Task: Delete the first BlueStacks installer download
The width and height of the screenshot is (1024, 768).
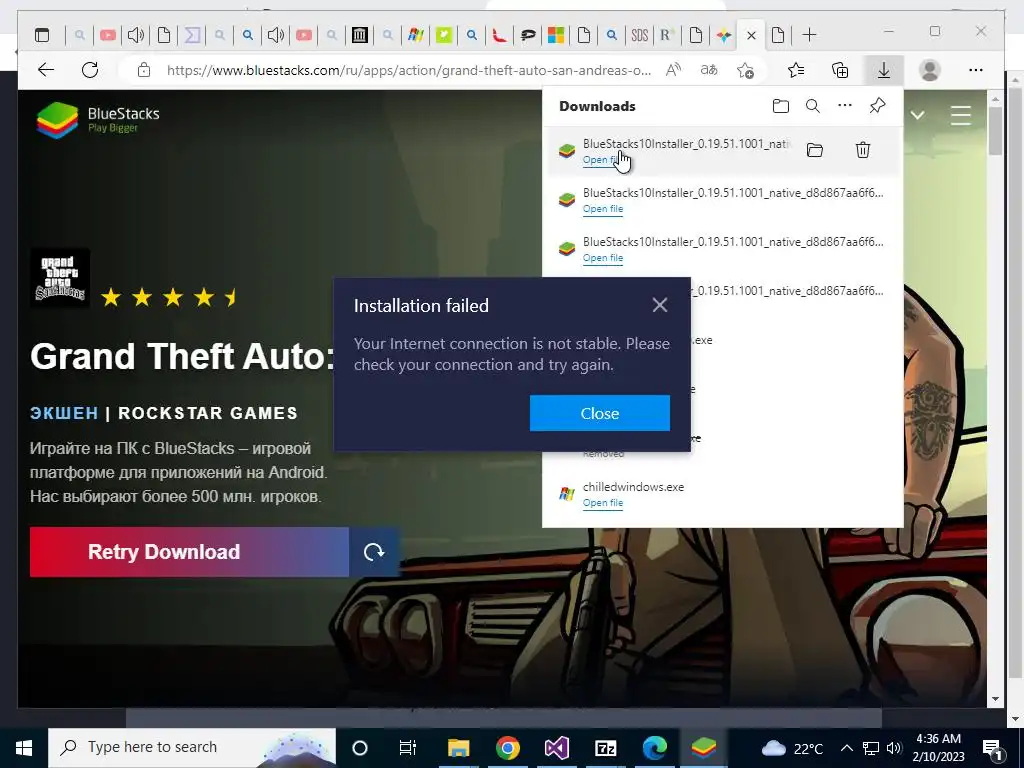Action: (x=863, y=150)
